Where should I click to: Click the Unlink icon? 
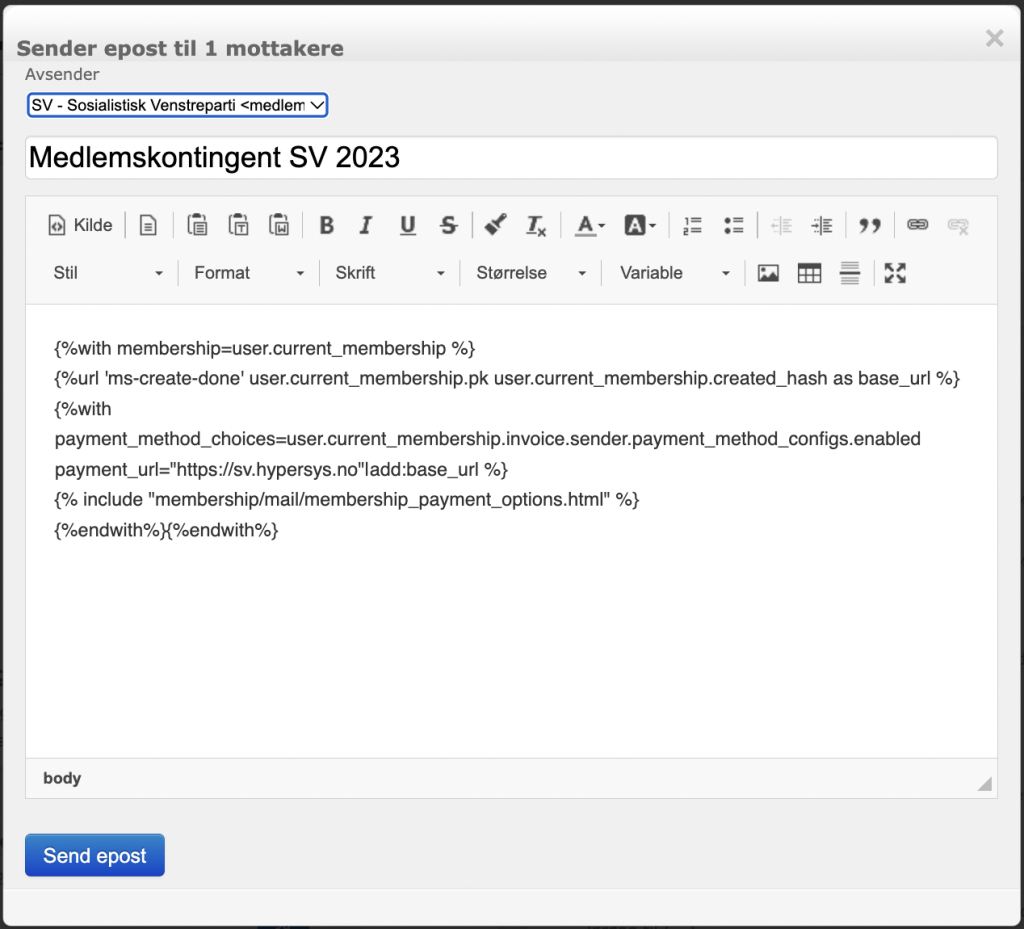pyautogui.click(x=958, y=225)
